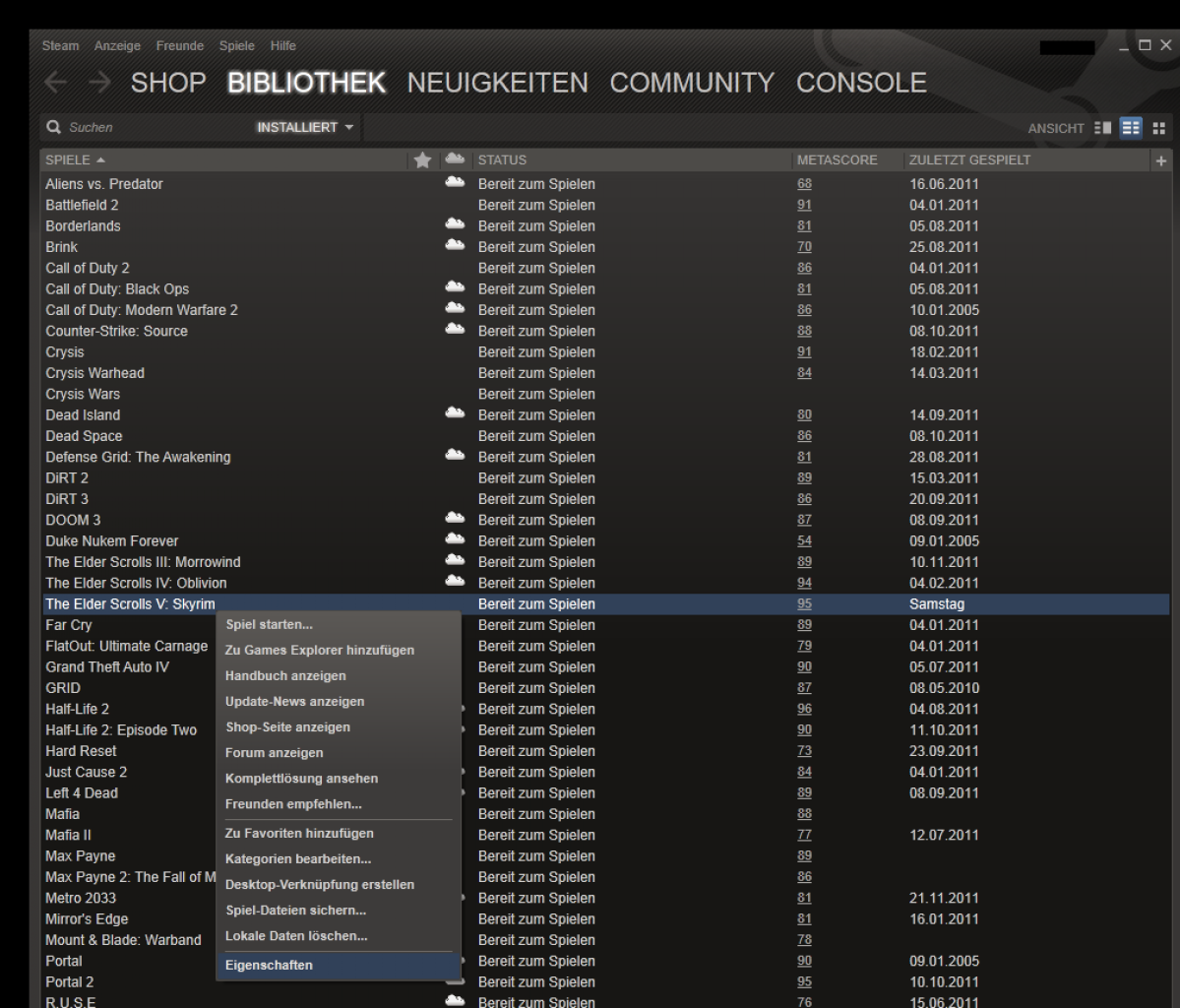Image resolution: width=1180 pixels, height=1008 pixels.
Task: Choose Zu Favoriten hinzufügen
Action: coord(339,834)
